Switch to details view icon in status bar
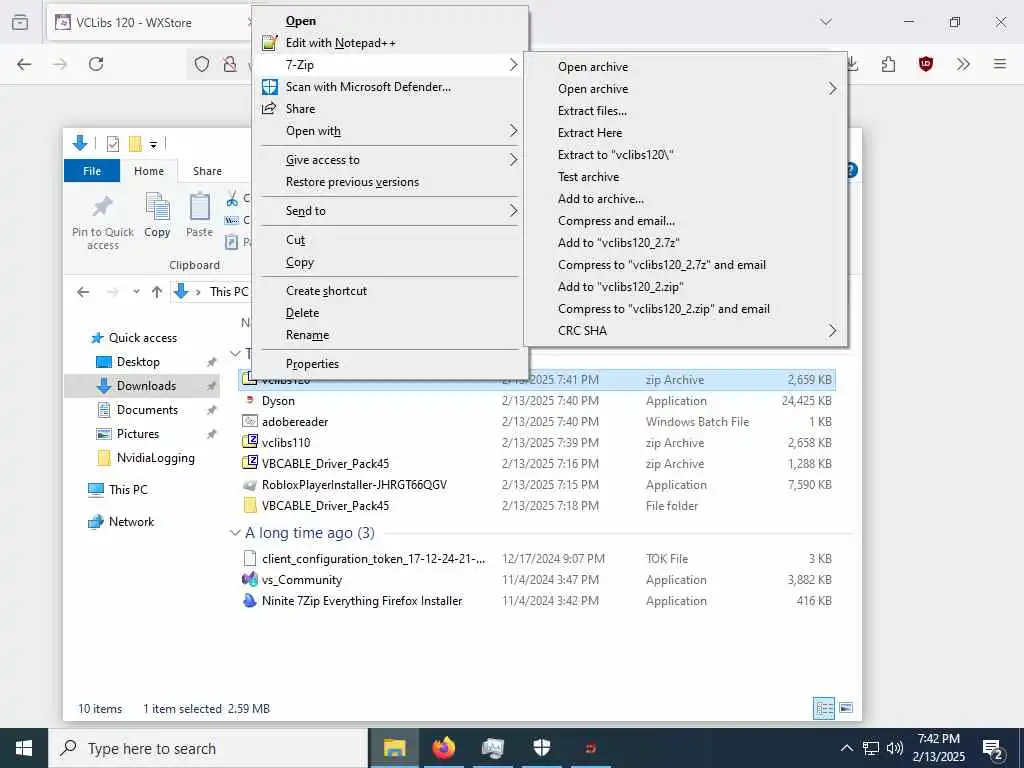The width and height of the screenshot is (1024, 768). coord(824,708)
